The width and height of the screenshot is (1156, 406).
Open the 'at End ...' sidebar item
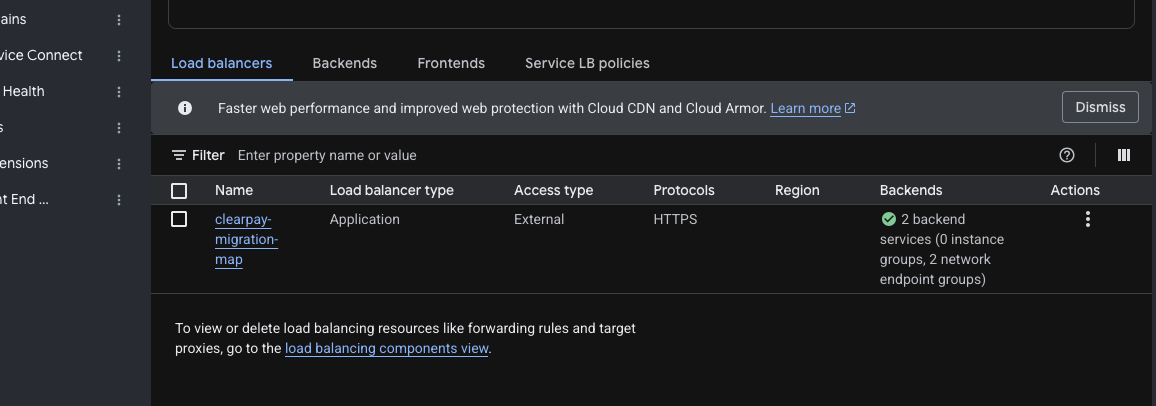(25, 200)
